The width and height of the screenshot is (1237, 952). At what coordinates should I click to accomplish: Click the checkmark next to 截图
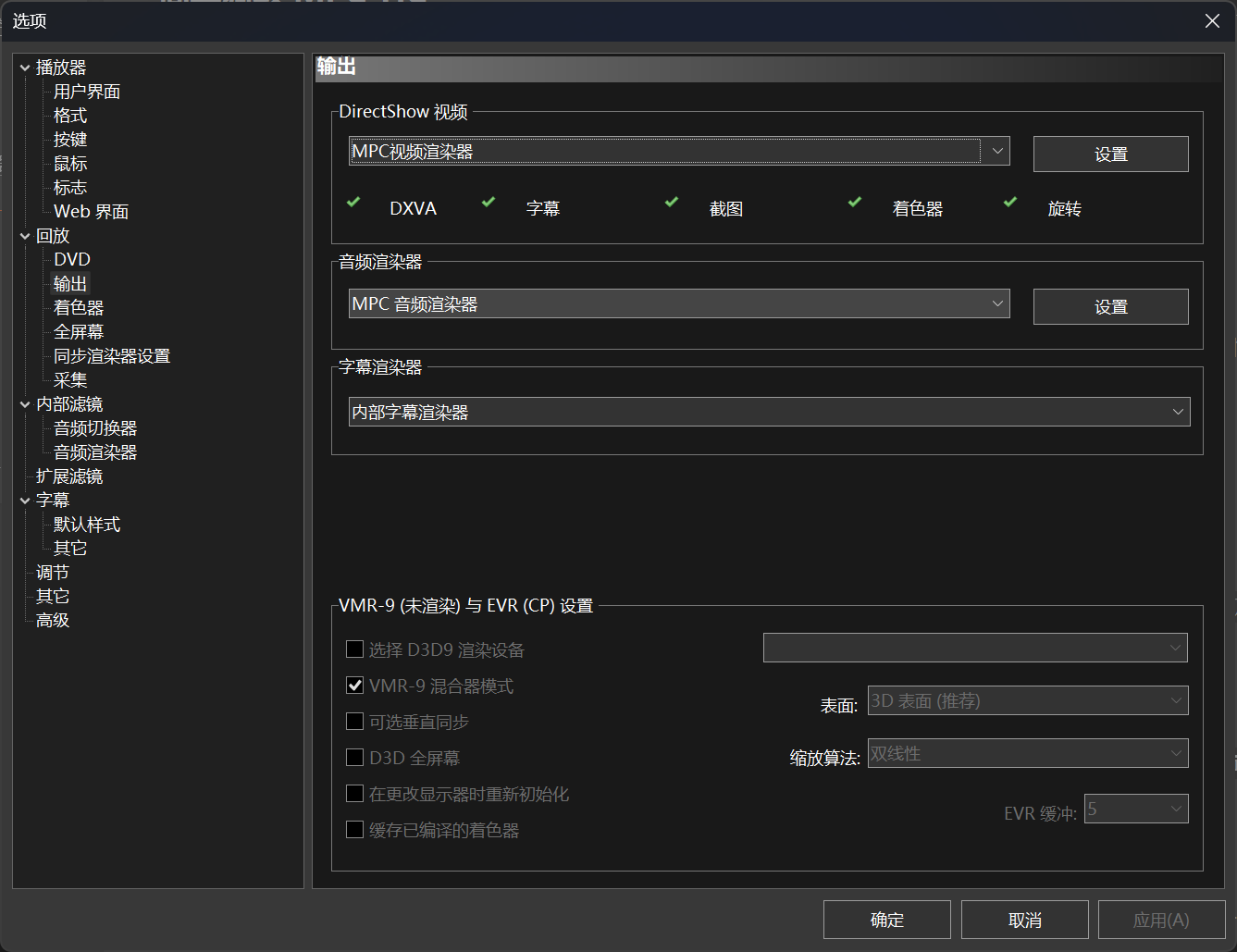671,202
